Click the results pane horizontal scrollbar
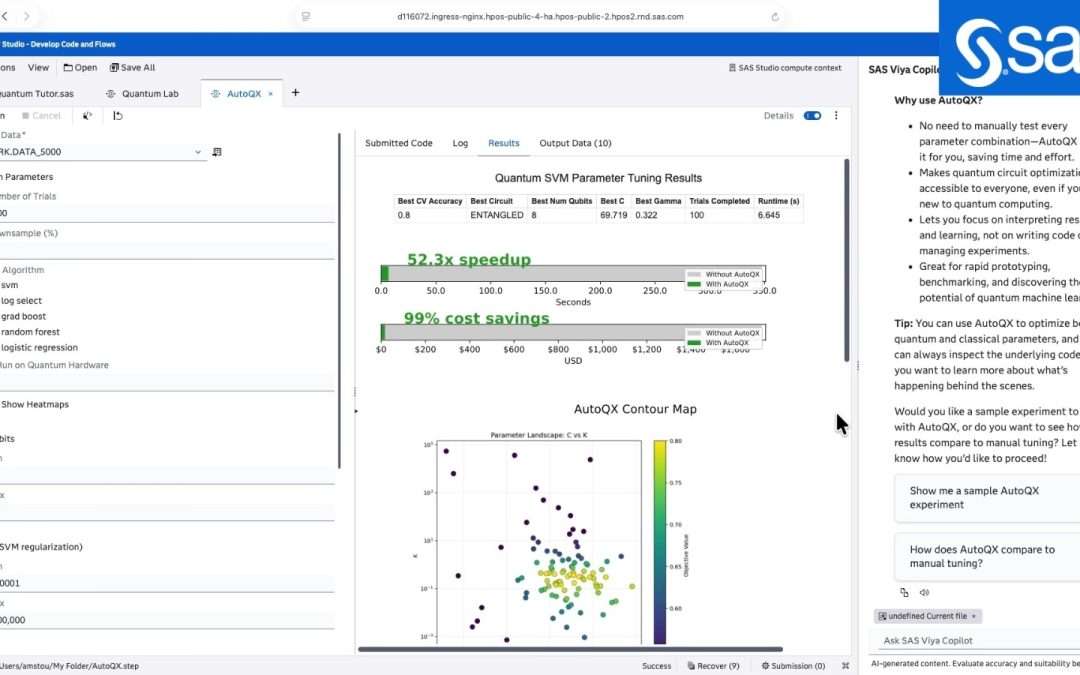The height and width of the screenshot is (675, 1080). coord(570,649)
